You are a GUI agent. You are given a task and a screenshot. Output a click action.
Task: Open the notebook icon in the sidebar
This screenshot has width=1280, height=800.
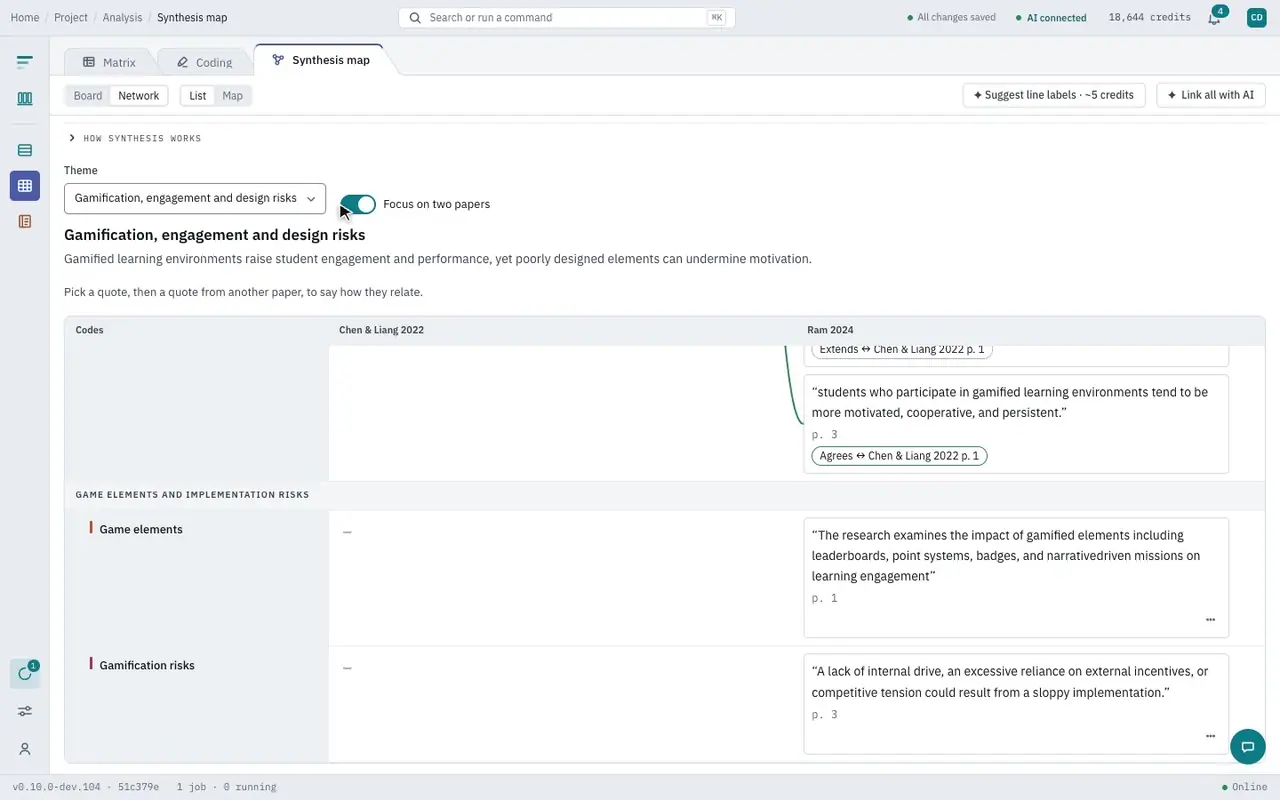coord(25,221)
